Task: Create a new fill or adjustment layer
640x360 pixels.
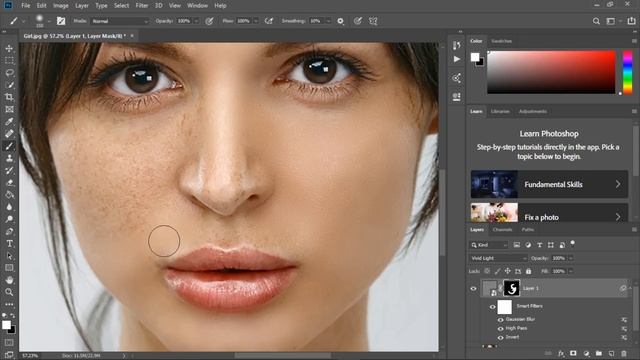Action: 586,353
